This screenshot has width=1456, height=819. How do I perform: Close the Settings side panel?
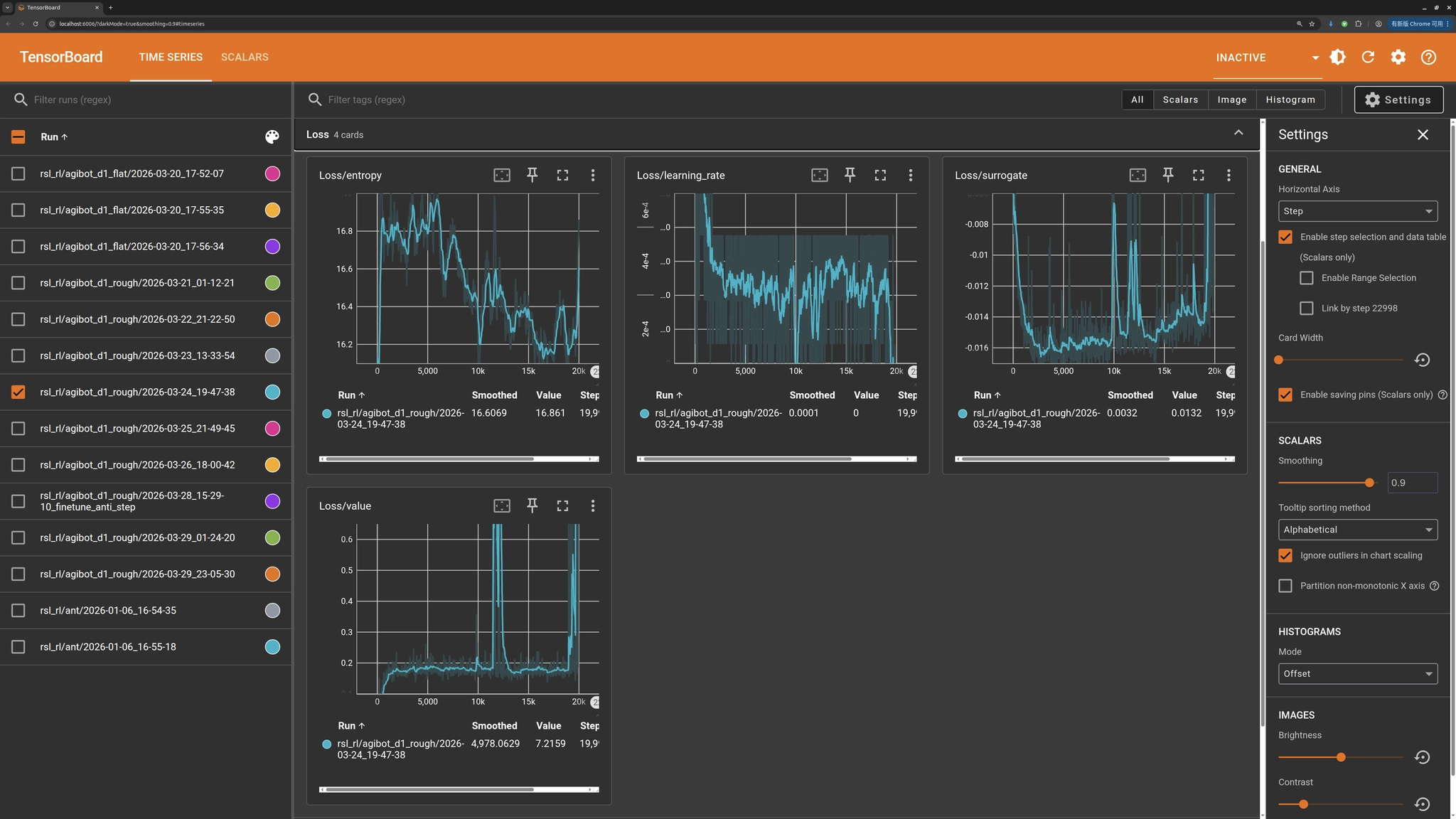1423,134
